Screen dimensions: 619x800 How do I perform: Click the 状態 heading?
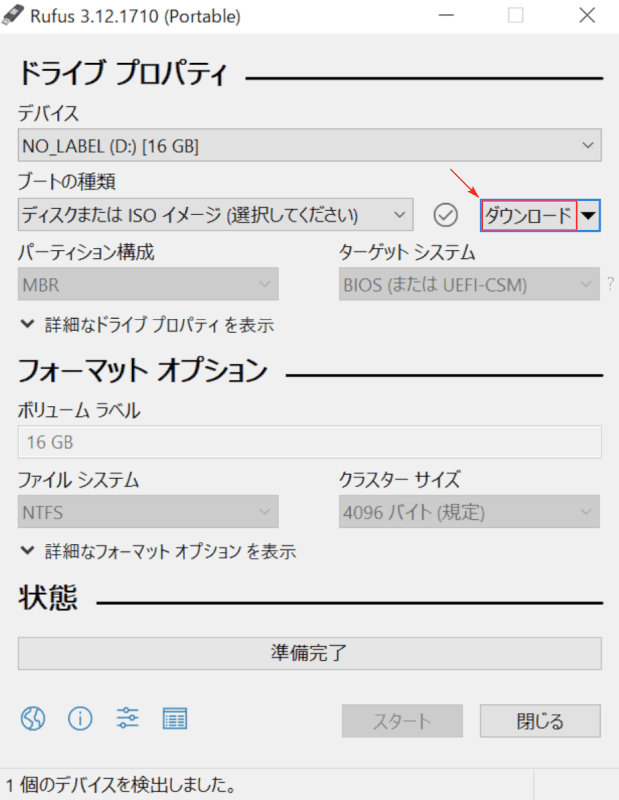click(x=48, y=597)
